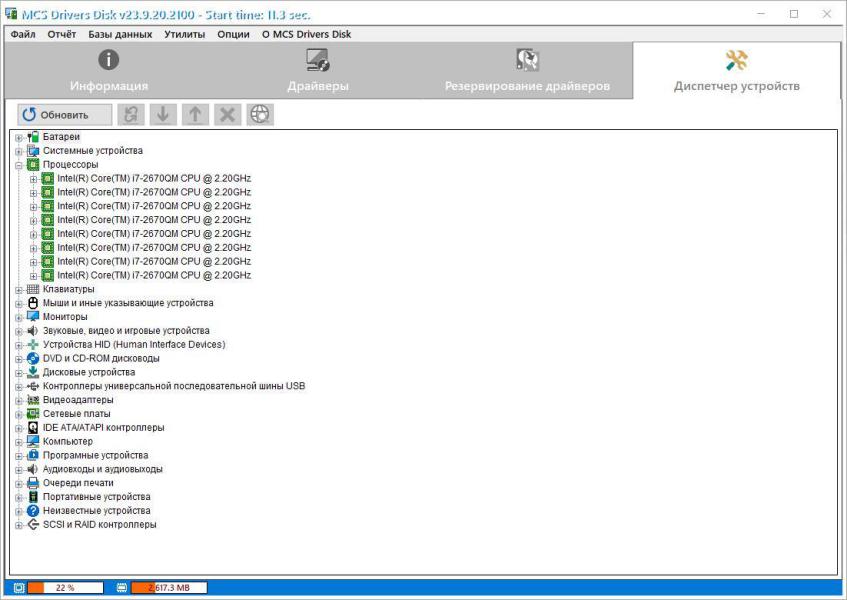Viewport: 847px width, 600px height.
Task: Click the up arrow toolbar icon
Action: tap(196, 114)
